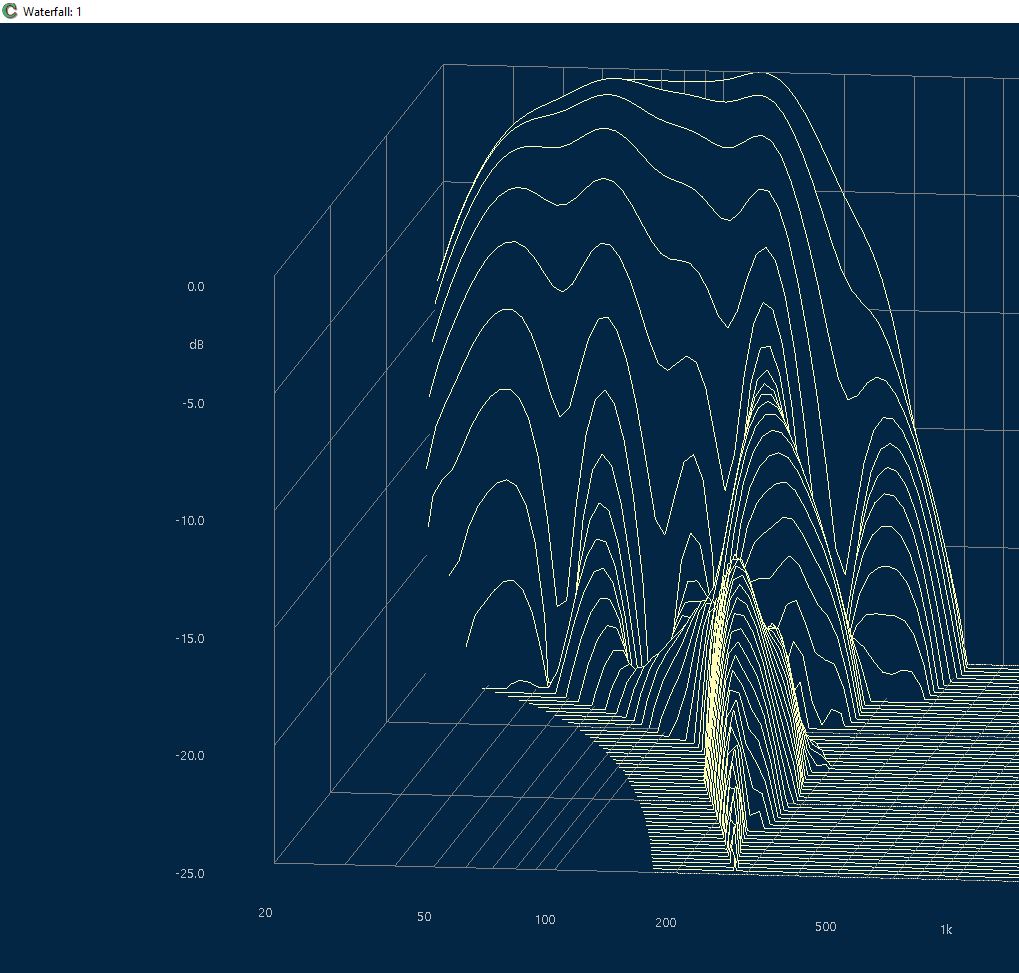Click the 50 Hz frequency label
The height and width of the screenshot is (973, 1019).
424,916
